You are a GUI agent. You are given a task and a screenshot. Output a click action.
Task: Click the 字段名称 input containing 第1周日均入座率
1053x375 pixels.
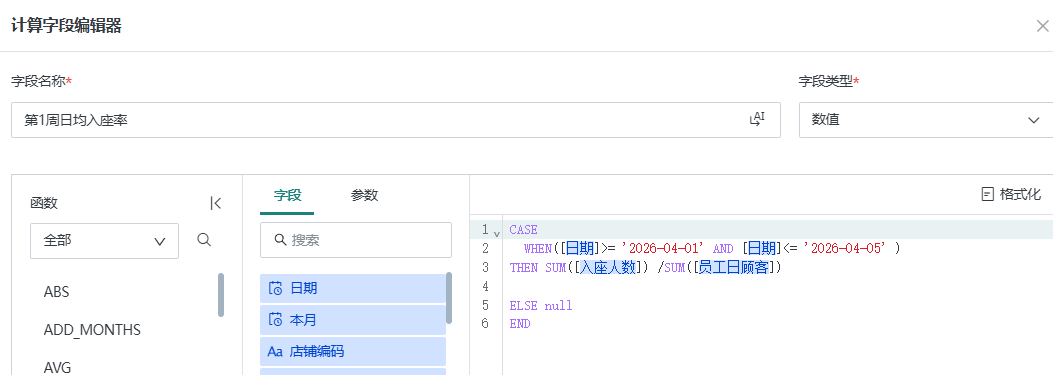(x=396, y=120)
